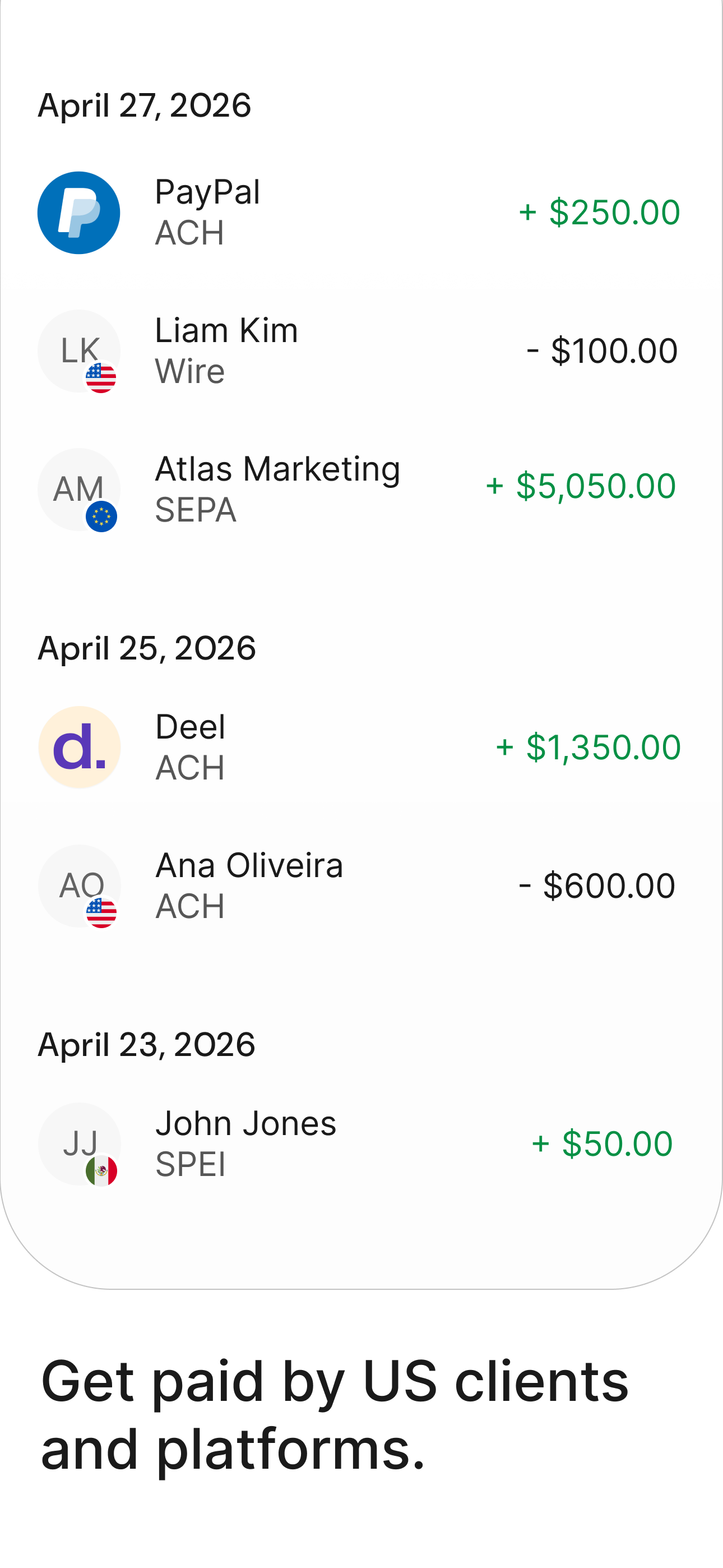Screen dimensions: 723x1568
Task: Open the Atlas Marketing SEPA payment
Action: [x=359, y=490]
